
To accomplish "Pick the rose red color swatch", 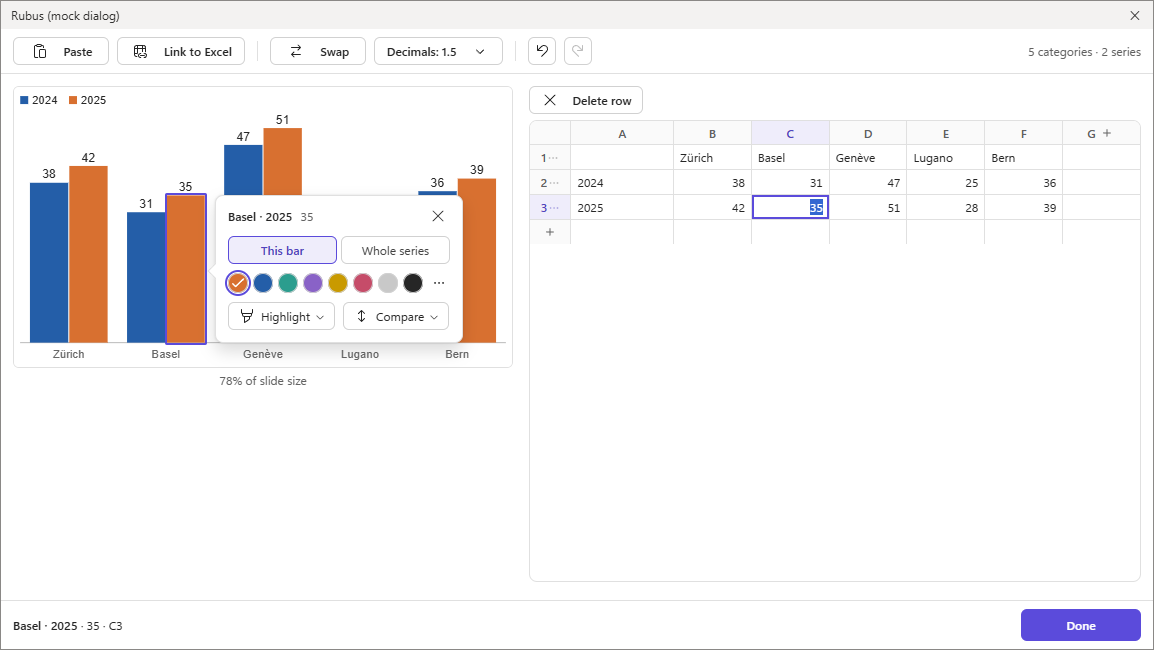I will [363, 283].
